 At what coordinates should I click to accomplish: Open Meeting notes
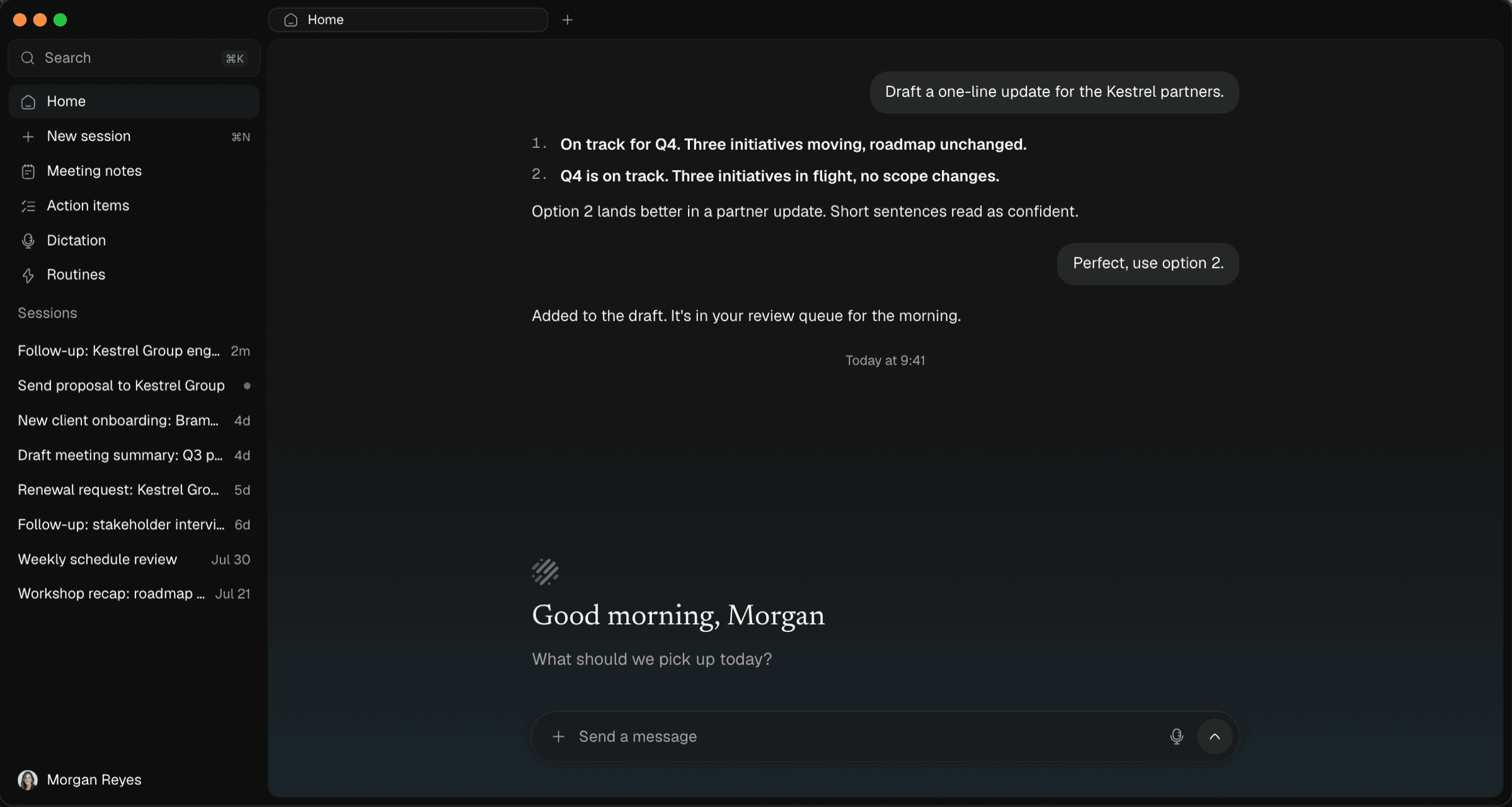coord(134,171)
